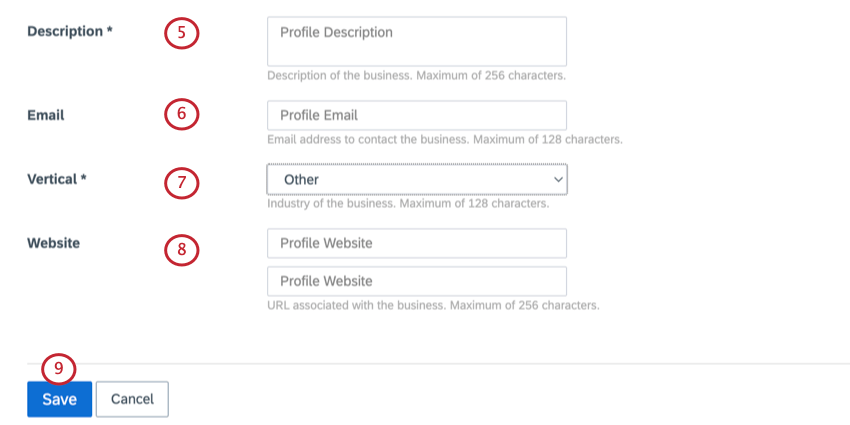850x425 pixels.
Task: Click the Email field label
Action: click(46, 115)
